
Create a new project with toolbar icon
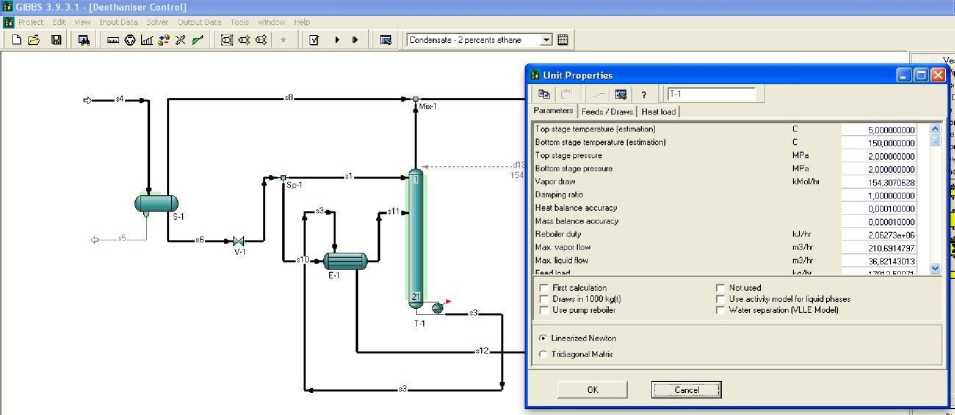click(17, 40)
